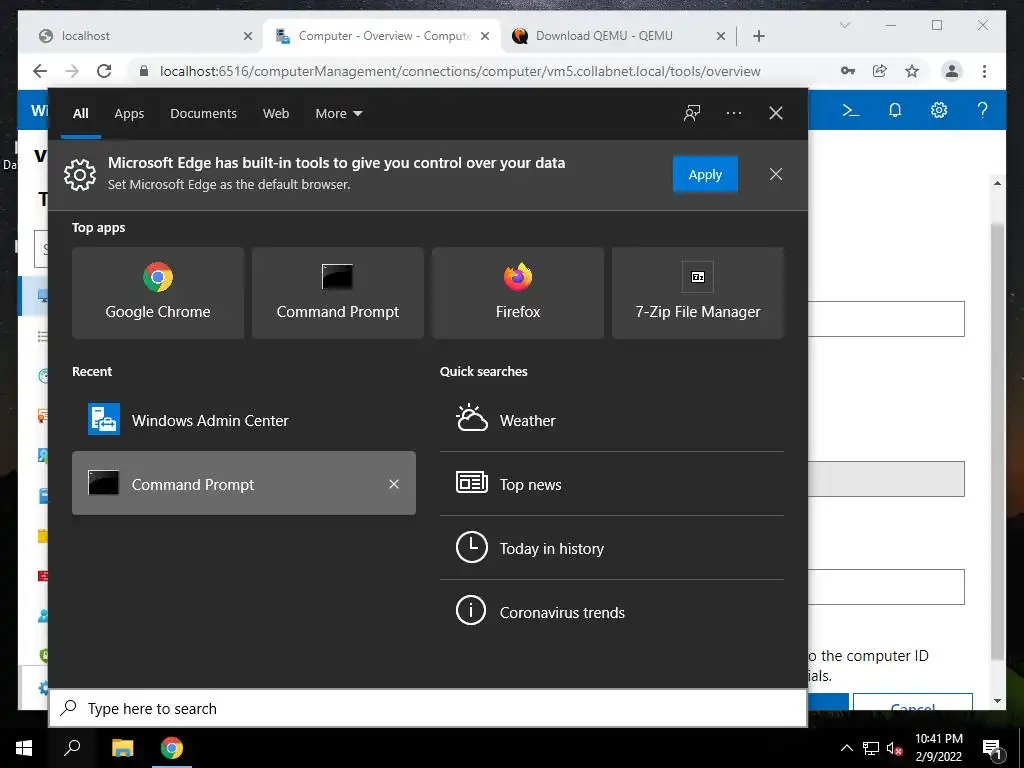Click the taskbar clock showing 10:41 PM
This screenshot has width=1024, height=768.
point(938,748)
